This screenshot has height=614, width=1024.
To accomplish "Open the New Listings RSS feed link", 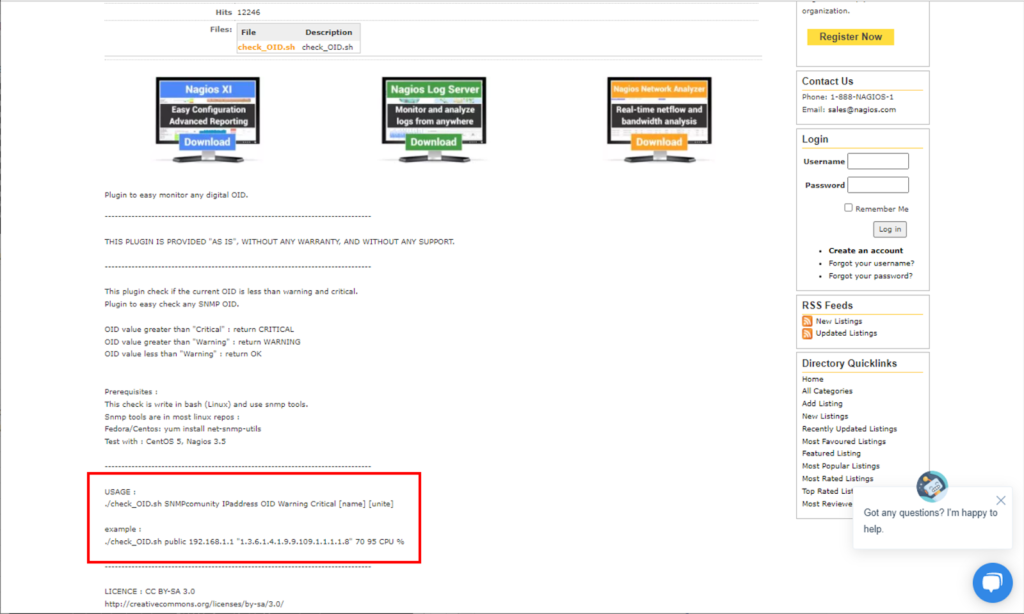I will click(x=839, y=321).
